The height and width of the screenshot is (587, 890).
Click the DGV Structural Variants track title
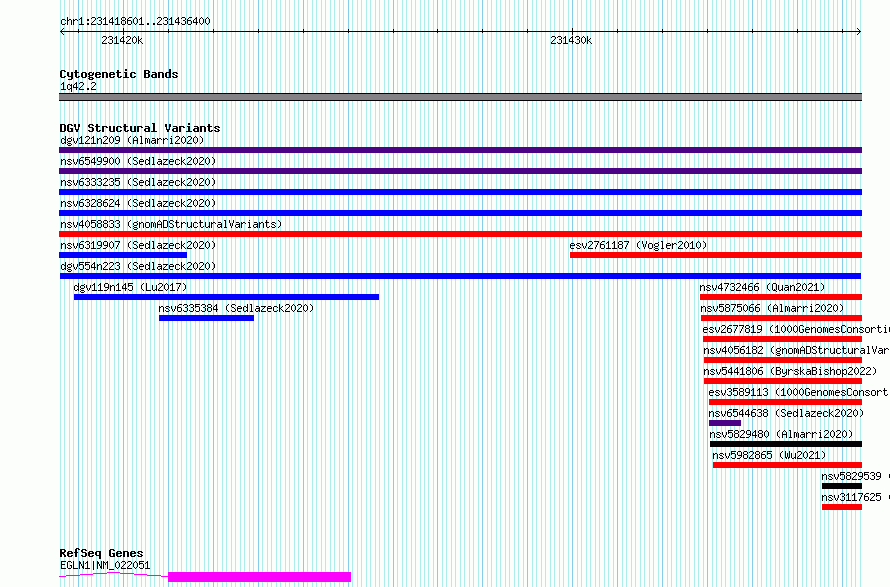tap(140, 128)
